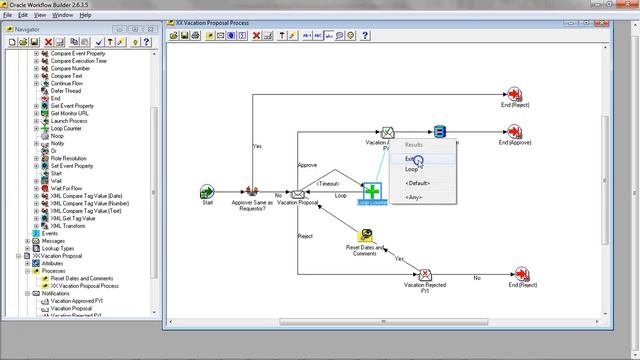The height and width of the screenshot is (360, 640).
Task: Choose <Any> from the Results popup
Action: click(x=423, y=197)
